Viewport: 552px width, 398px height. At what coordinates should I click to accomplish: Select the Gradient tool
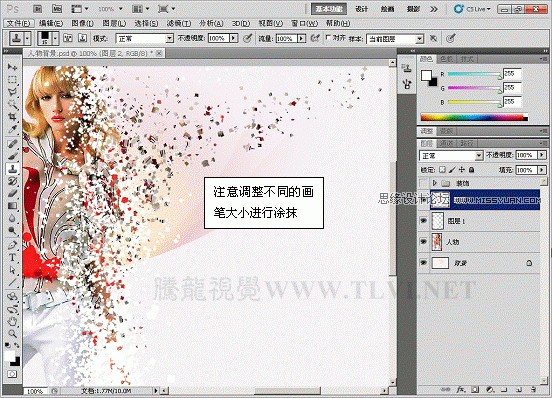tap(12, 206)
